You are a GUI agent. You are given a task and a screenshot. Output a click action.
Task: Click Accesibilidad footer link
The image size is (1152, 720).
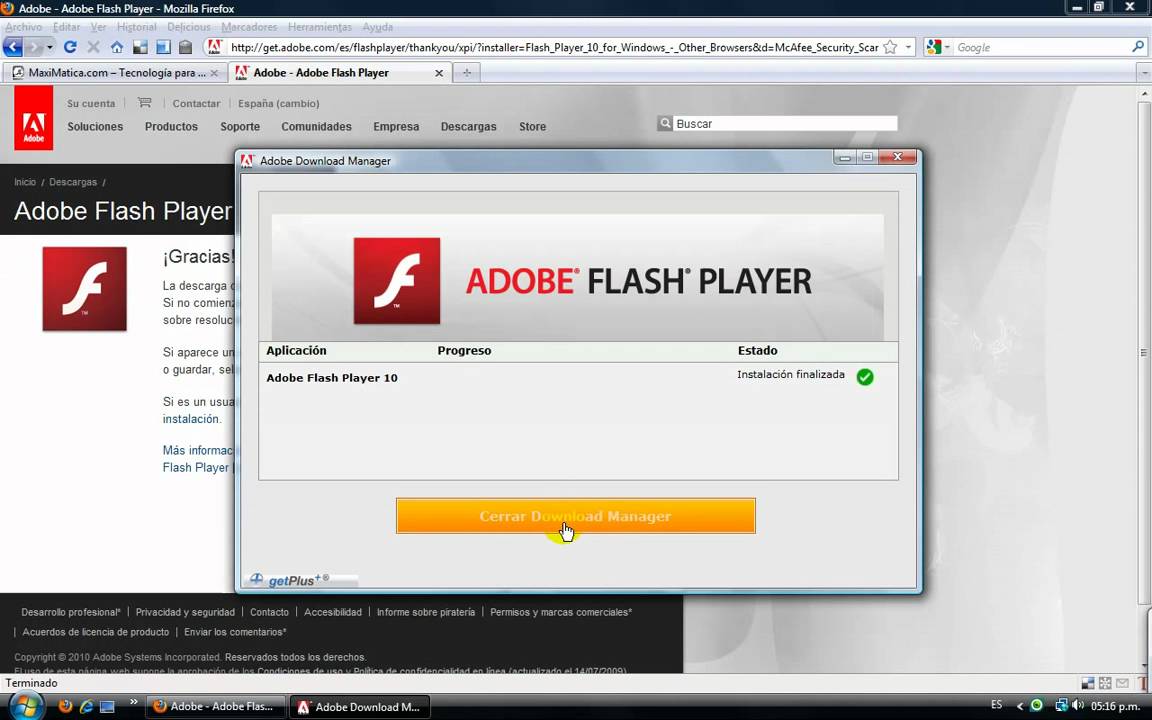[333, 612]
